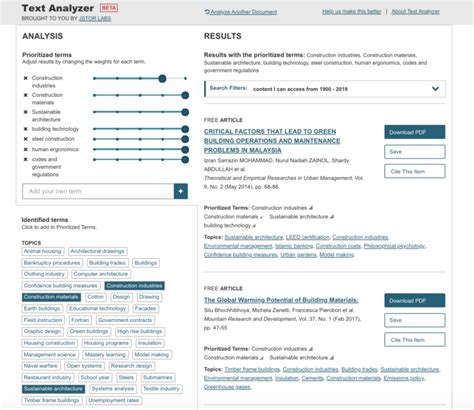Select the Unemployment rates topic tag
Viewport: 474px width, 410px height.
coord(114,400)
